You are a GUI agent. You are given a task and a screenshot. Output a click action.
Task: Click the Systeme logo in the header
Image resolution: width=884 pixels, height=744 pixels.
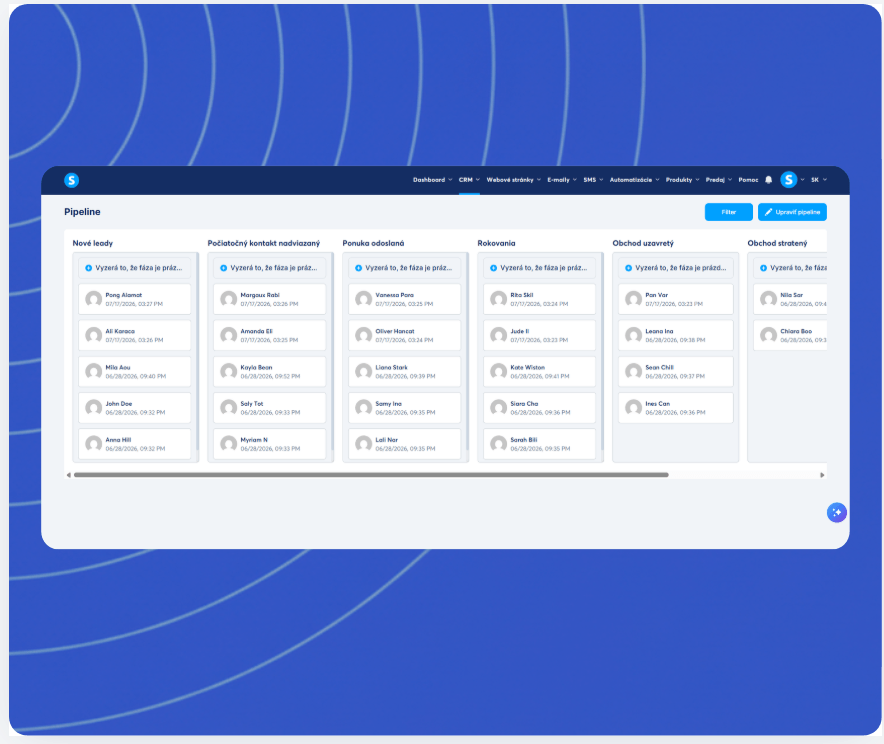pos(71,180)
